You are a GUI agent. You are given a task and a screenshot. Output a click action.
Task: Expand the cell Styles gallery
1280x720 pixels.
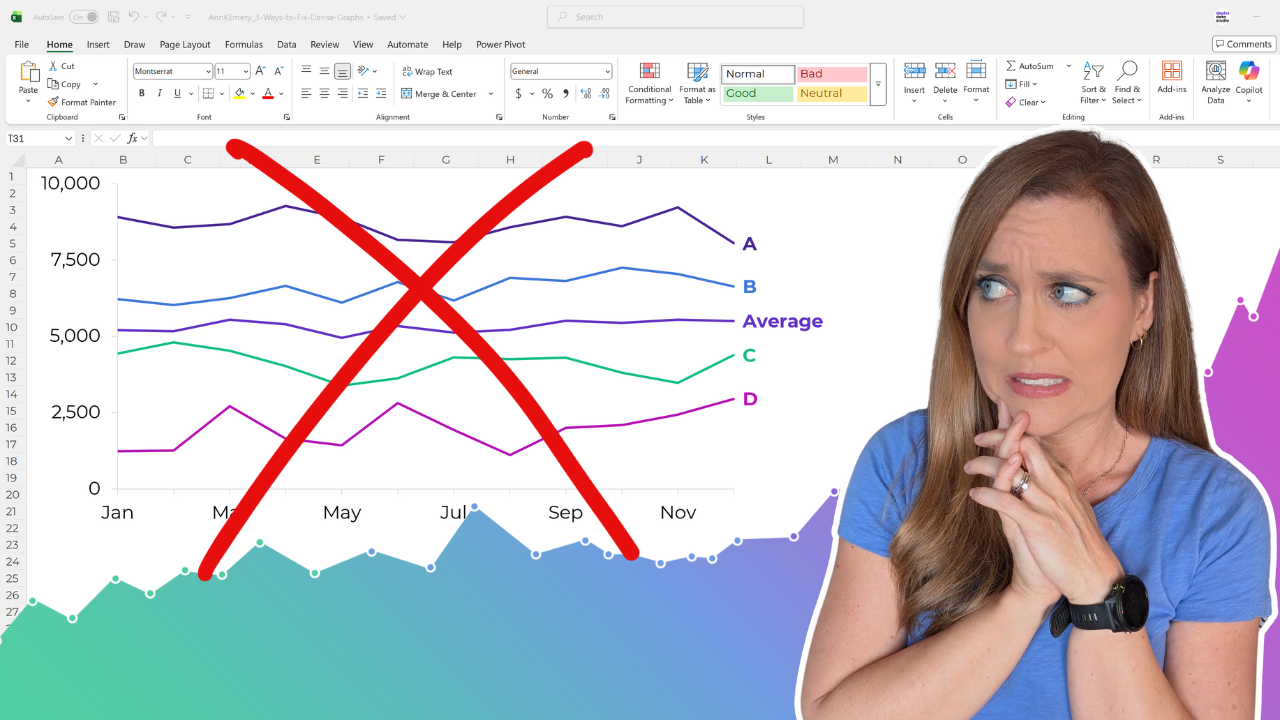[x=878, y=85]
